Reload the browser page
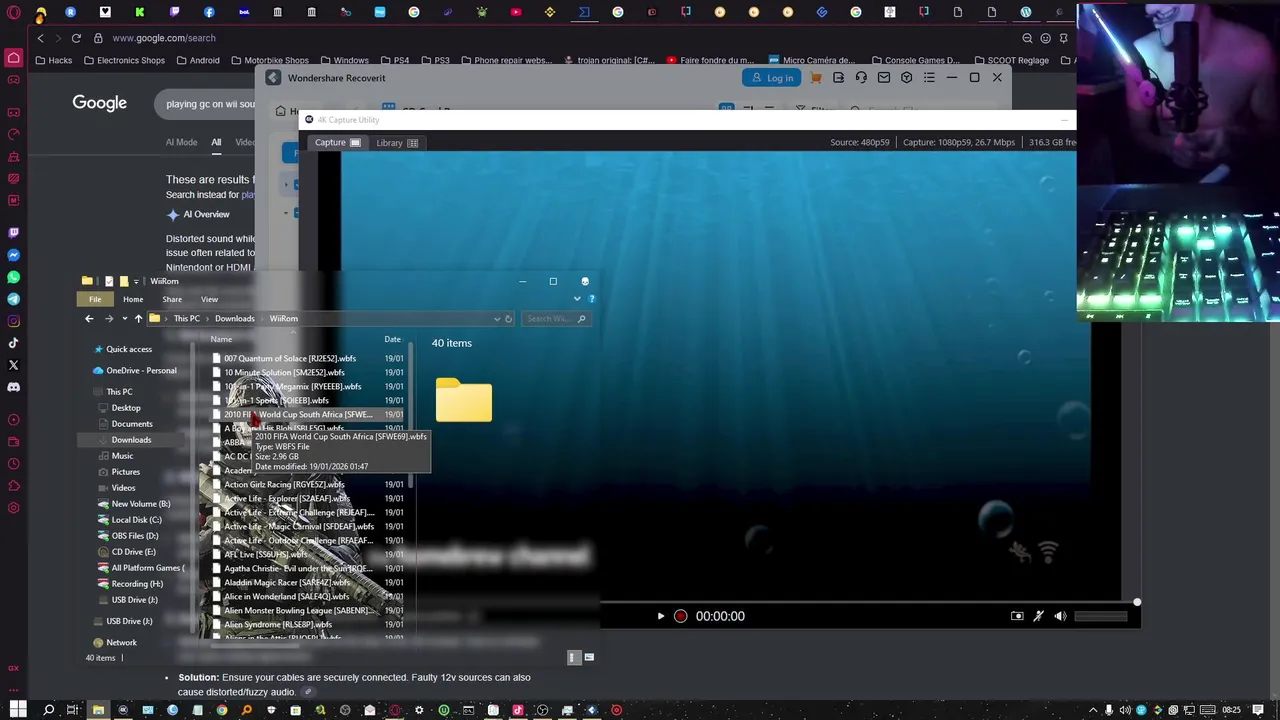The height and width of the screenshot is (720, 1280). [76, 38]
